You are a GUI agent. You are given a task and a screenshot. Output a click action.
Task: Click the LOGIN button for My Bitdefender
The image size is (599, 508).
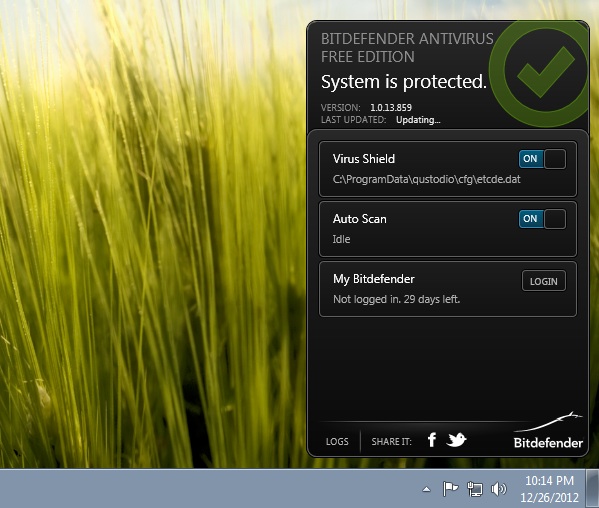tap(544, 281)
